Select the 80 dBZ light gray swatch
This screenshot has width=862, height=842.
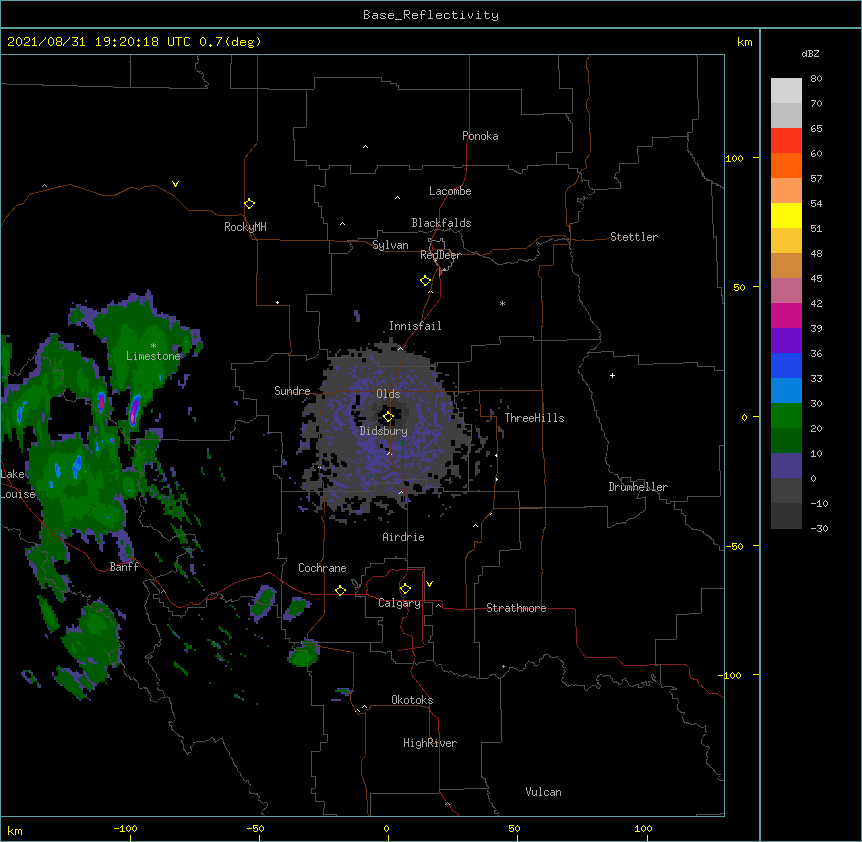coord(786,91)
